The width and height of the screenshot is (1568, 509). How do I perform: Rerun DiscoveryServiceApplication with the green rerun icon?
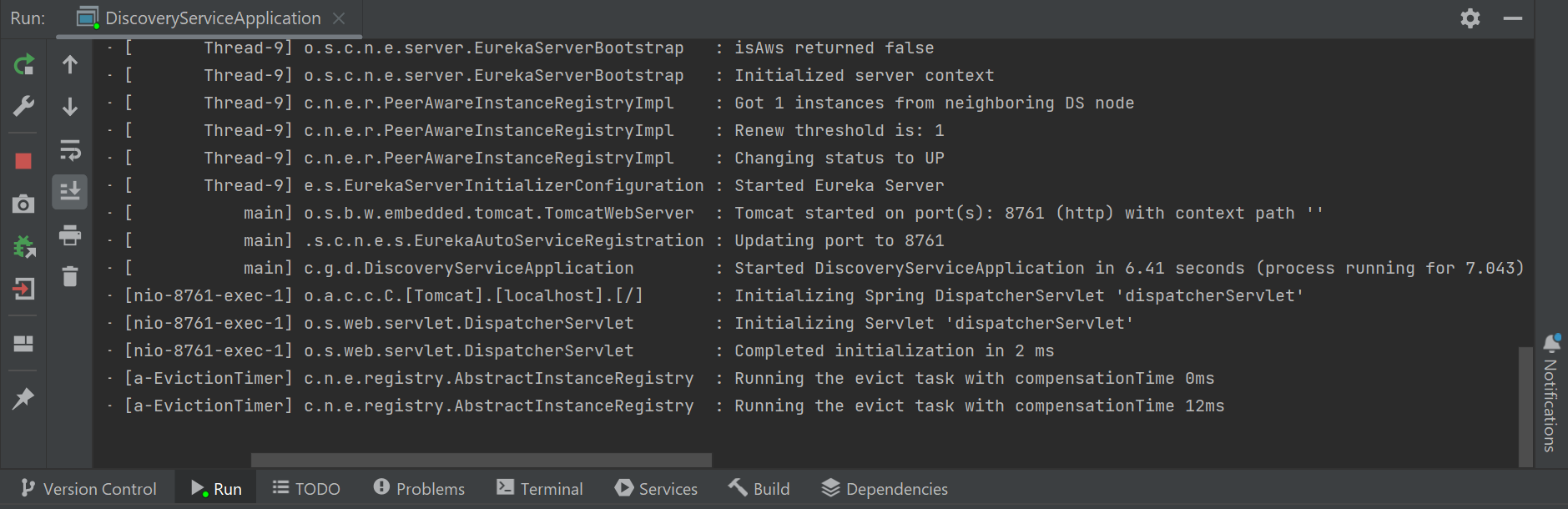coord(24,65)
